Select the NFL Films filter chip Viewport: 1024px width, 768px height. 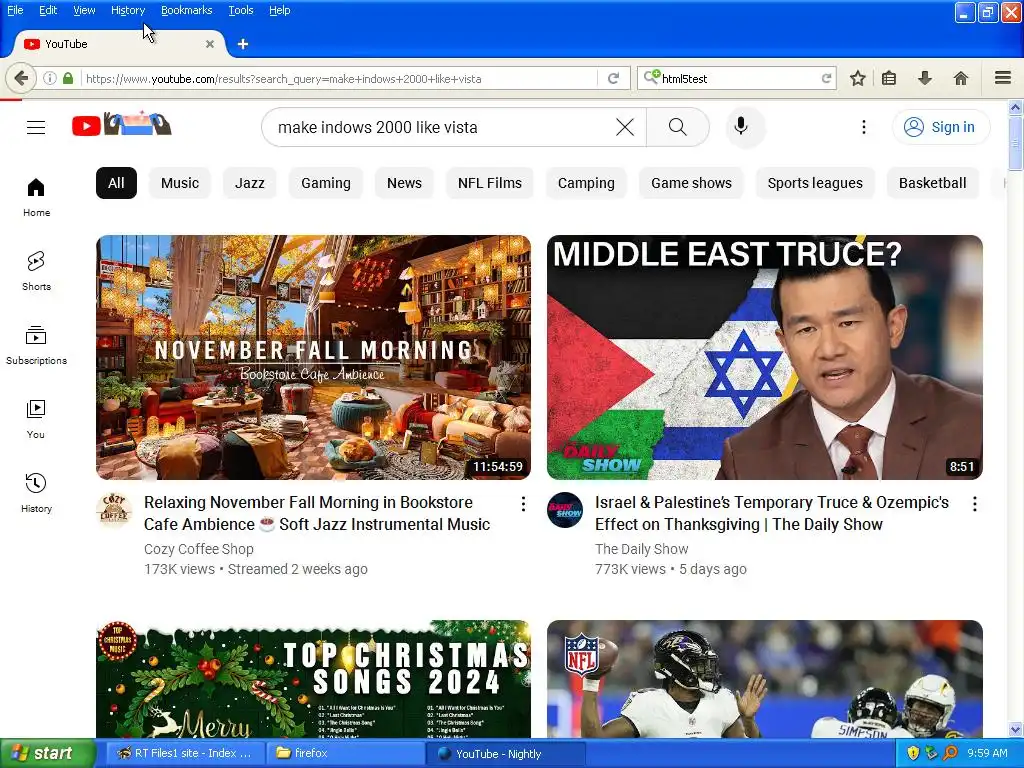point(490,183)
